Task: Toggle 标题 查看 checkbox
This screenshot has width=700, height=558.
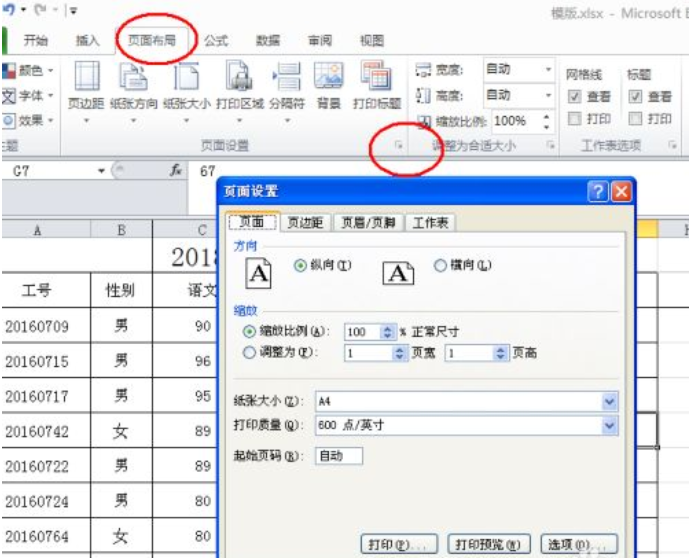Action: coord(635,96)
